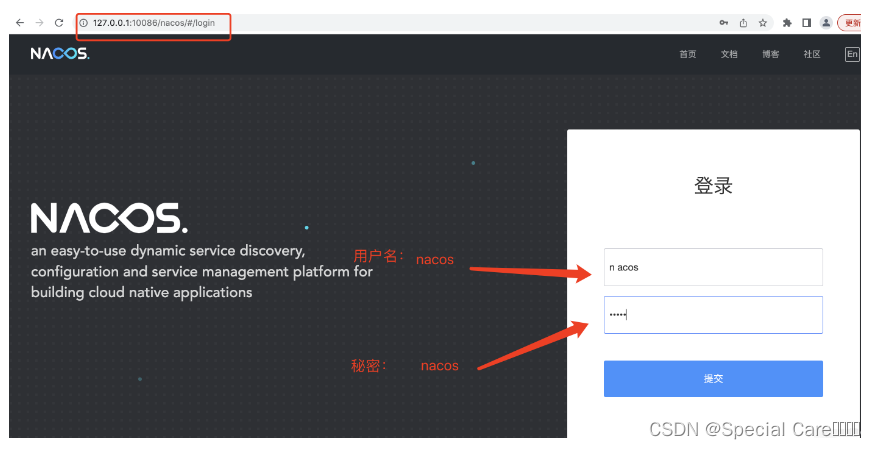Go forward with the browser forward arrow

40,23
